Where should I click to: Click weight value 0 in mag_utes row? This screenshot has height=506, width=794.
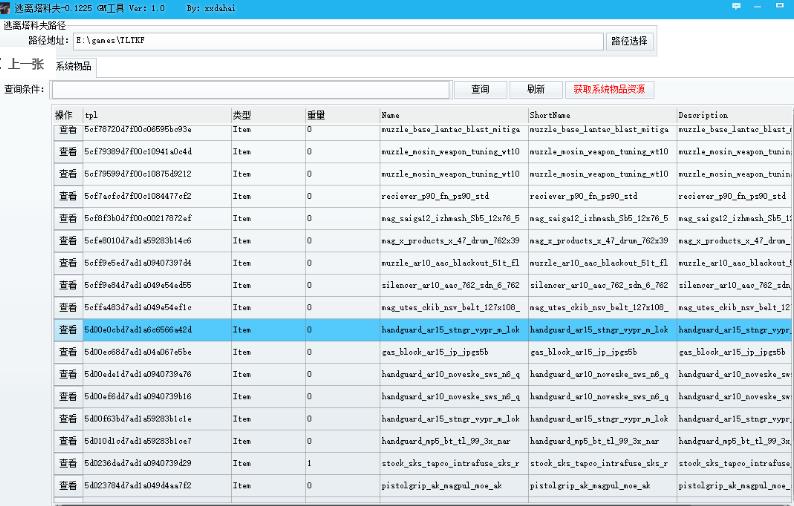coord(342,307)
